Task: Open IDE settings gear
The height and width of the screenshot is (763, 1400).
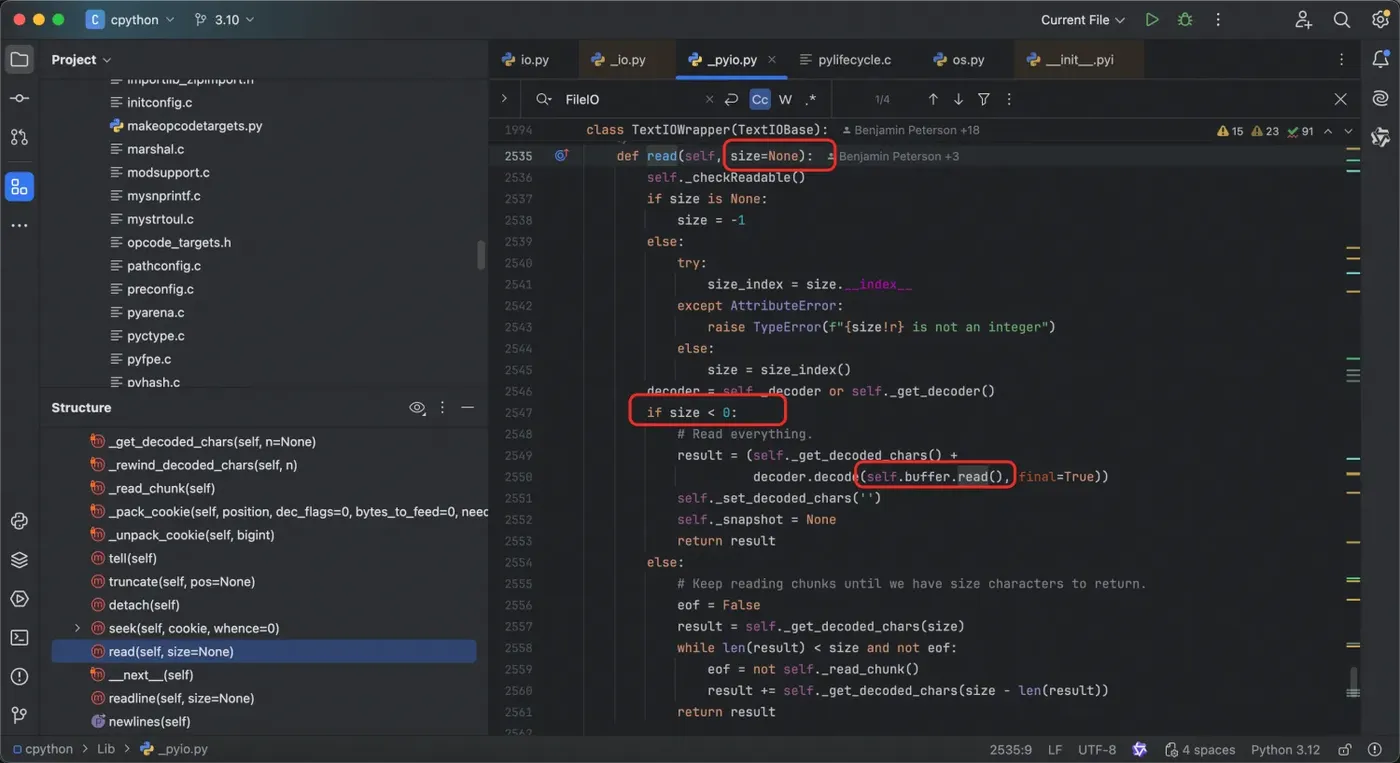Action: pyautogui.click(x=1379, y=20)
